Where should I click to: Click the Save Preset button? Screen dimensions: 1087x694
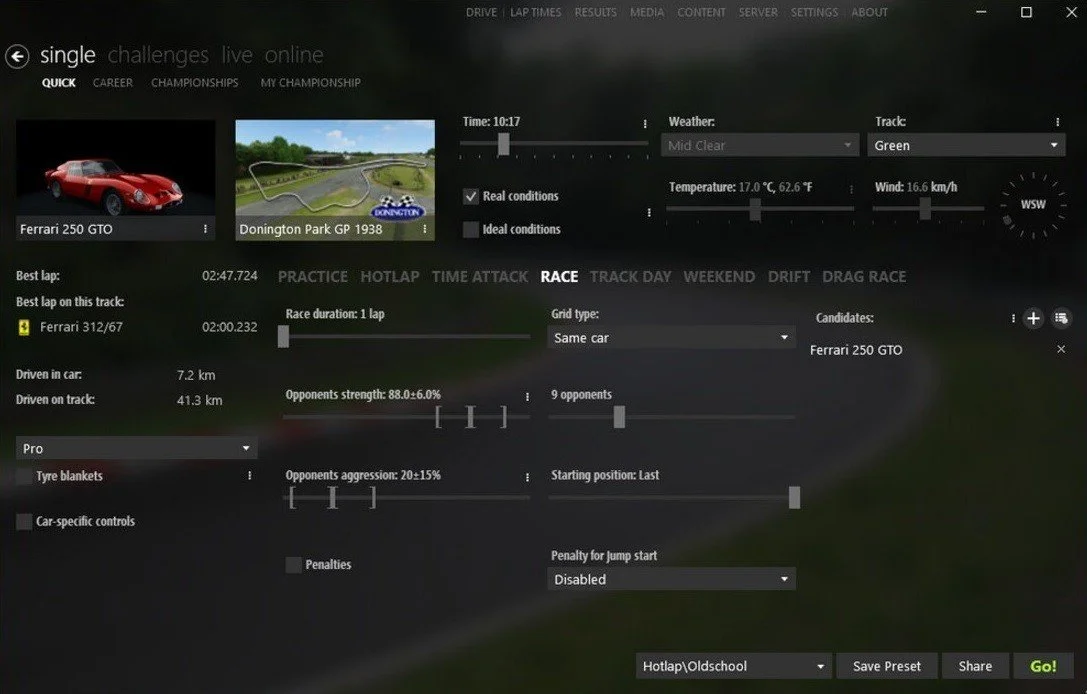[x=887, y=666]
